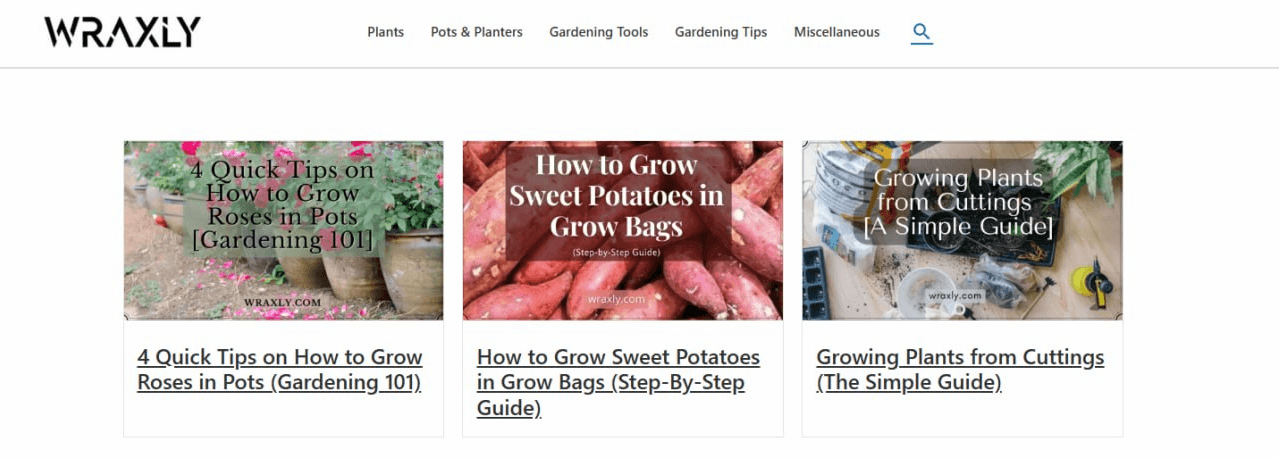
Task: Open the sweet potatoes in grow bags title link
Action: [x=618, y=383]
